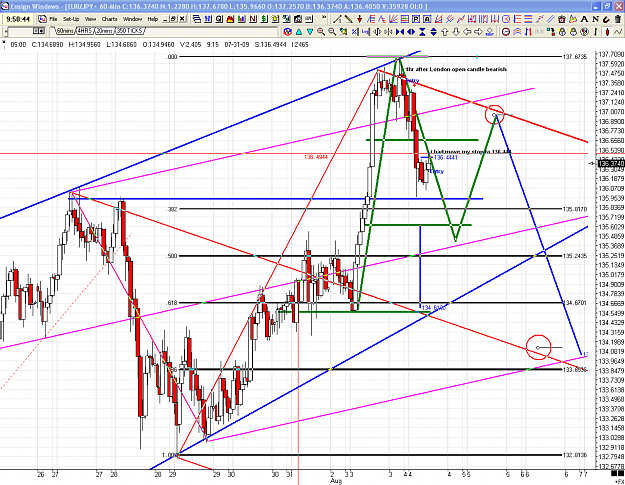Screen dimensions: 625x485
Task: Select the boxed P draw tool
Action: [x=416, y=19]
